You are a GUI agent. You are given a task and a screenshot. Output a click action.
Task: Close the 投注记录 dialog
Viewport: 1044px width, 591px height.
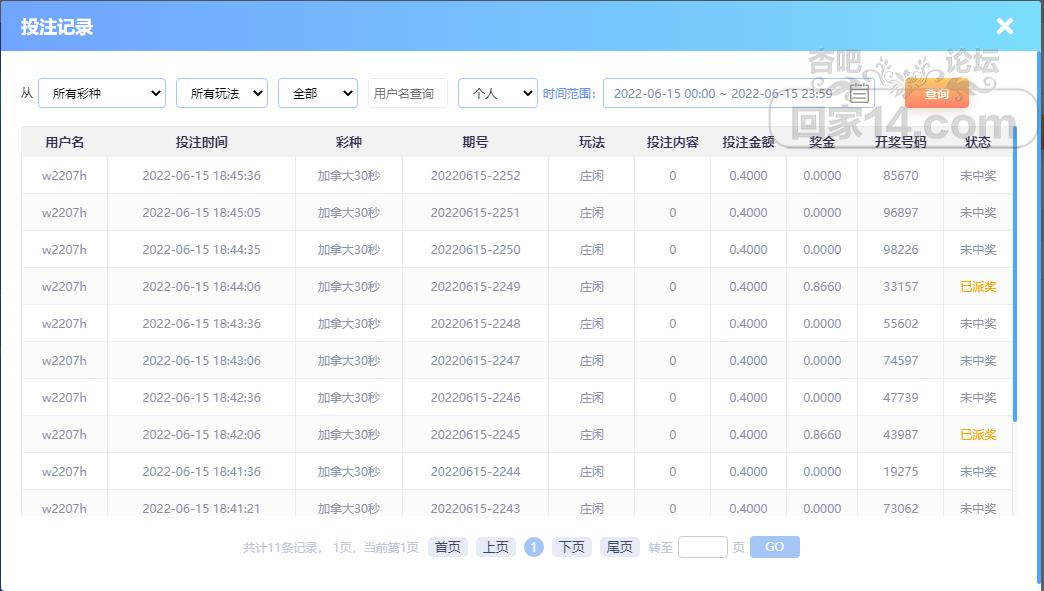coord(1004,27)
